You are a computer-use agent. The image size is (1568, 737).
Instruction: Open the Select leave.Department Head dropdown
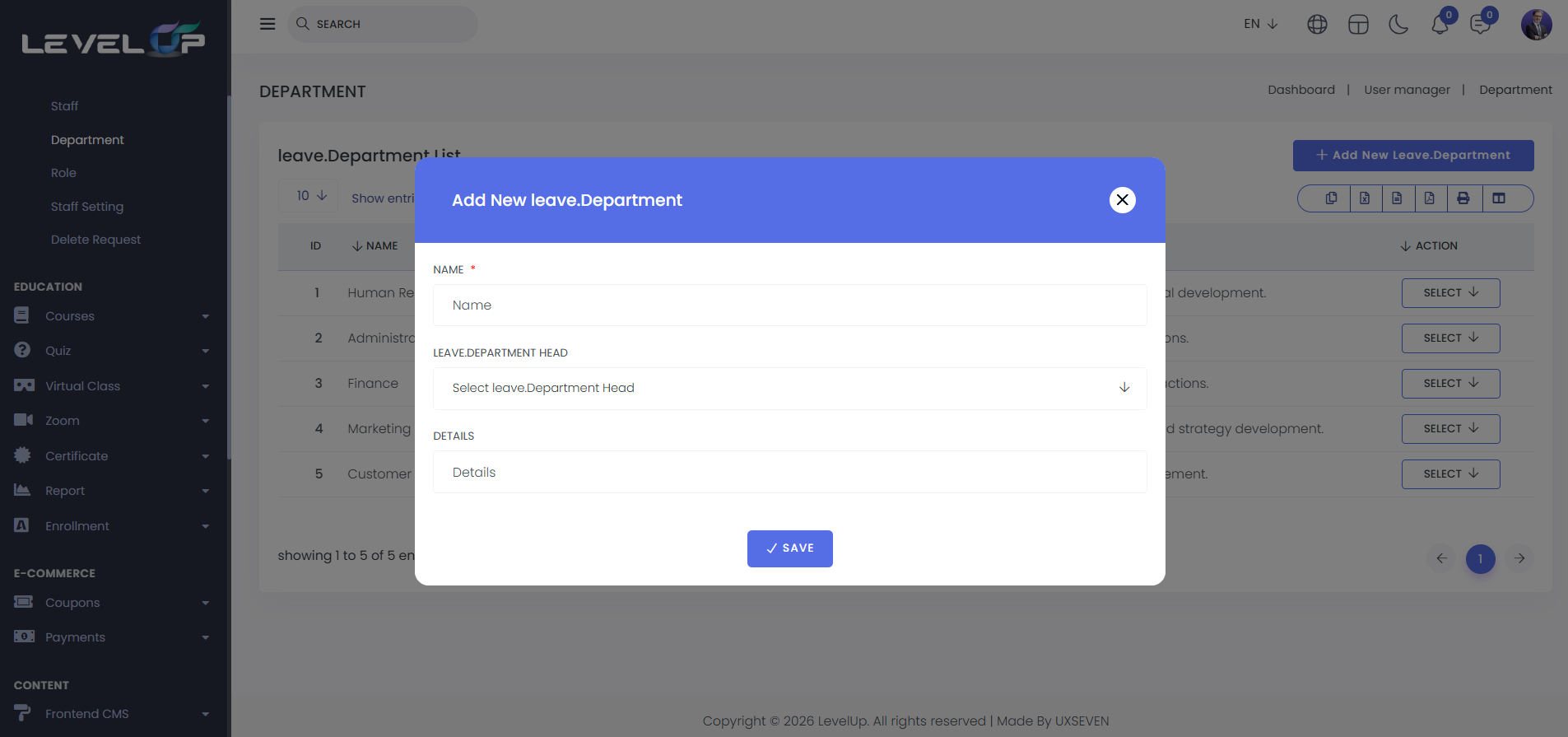pyautogui.click(x=789, y=389)
